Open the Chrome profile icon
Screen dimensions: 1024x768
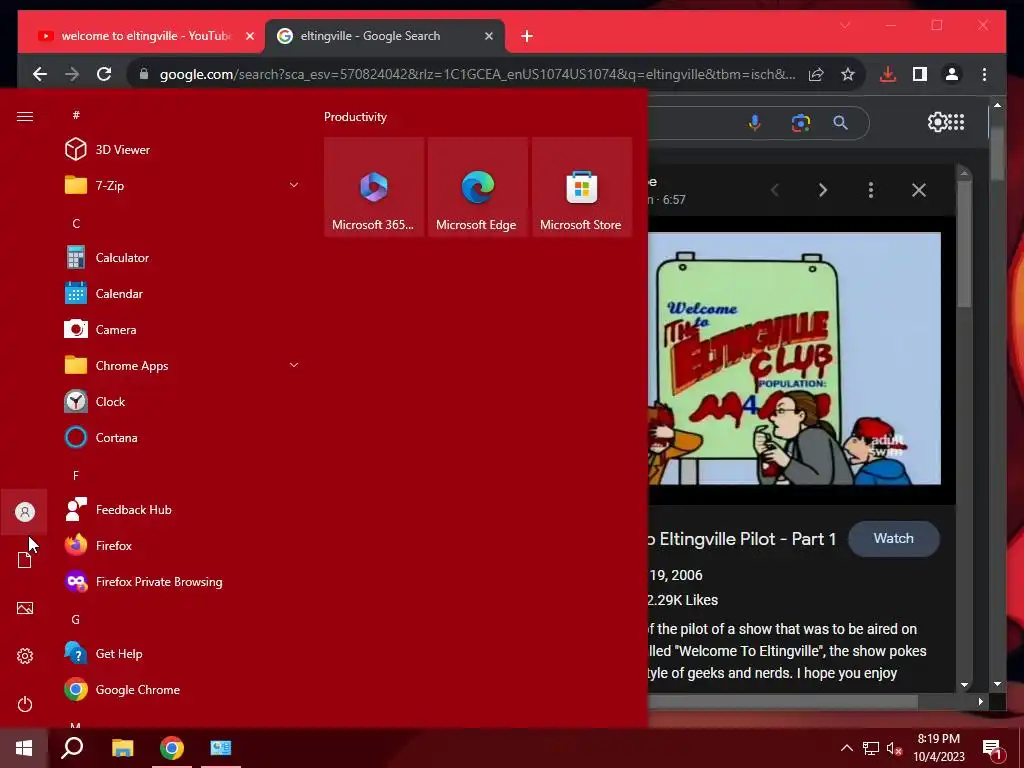952,74
